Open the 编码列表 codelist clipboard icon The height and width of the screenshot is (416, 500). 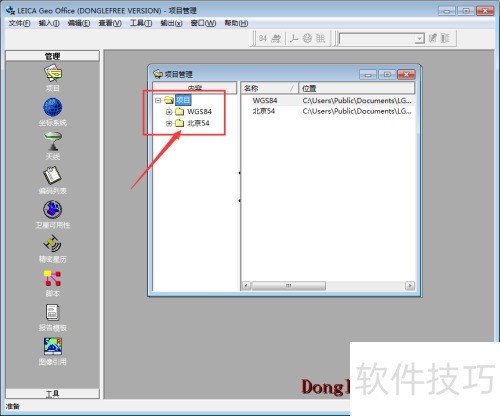click(52, 175)
